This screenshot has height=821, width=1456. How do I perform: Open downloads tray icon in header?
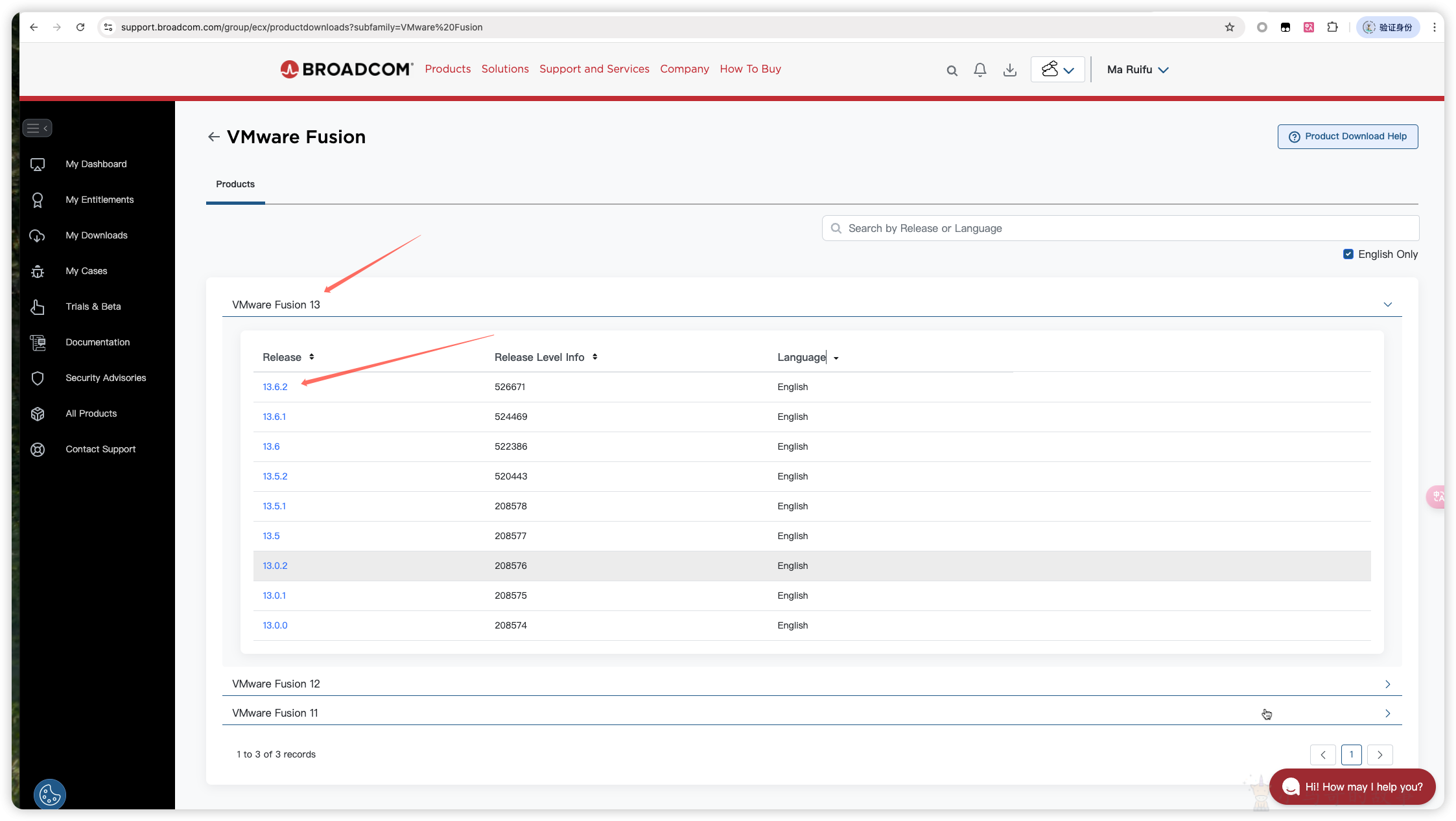1010,70
